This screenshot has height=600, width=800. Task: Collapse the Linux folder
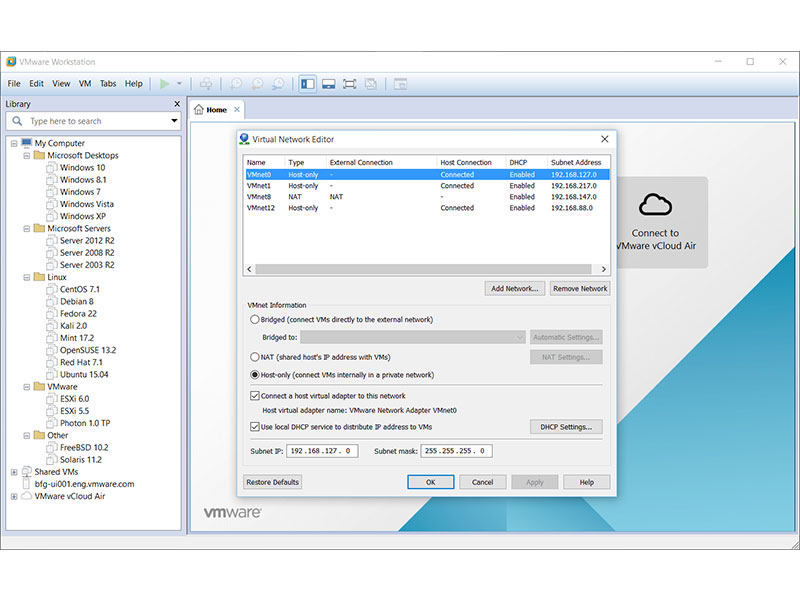pos(27,277)
